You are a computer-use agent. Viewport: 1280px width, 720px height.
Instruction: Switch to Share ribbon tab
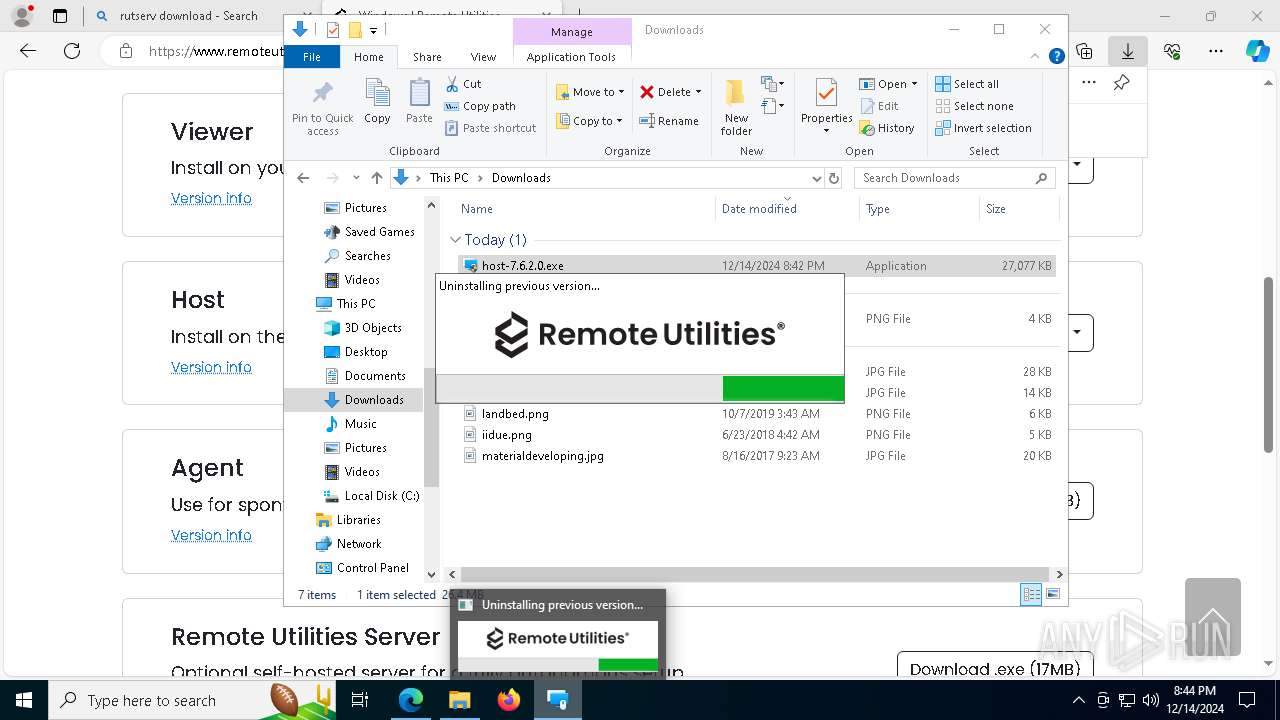427,57
